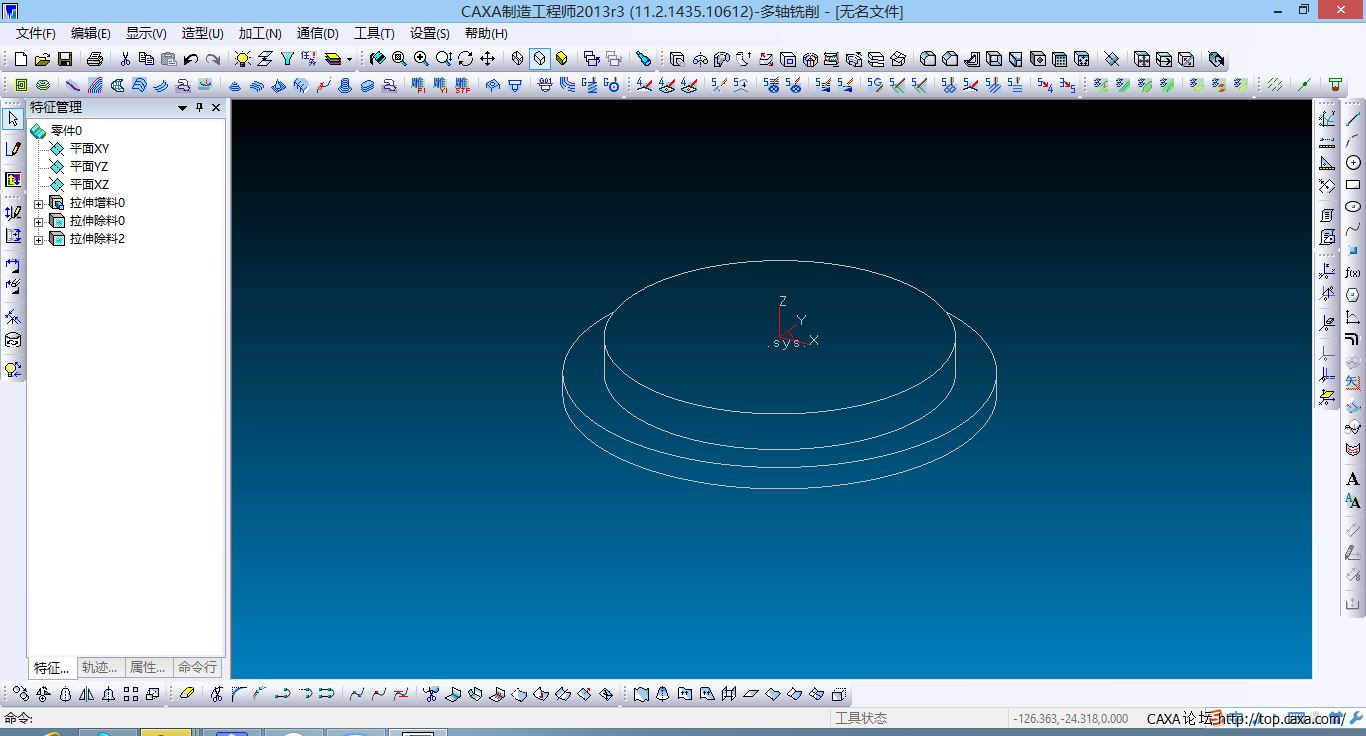Open the 特征管理 panel options dropdown arrow
This screenshot has width=1366, height=736.
coord(183,108)
